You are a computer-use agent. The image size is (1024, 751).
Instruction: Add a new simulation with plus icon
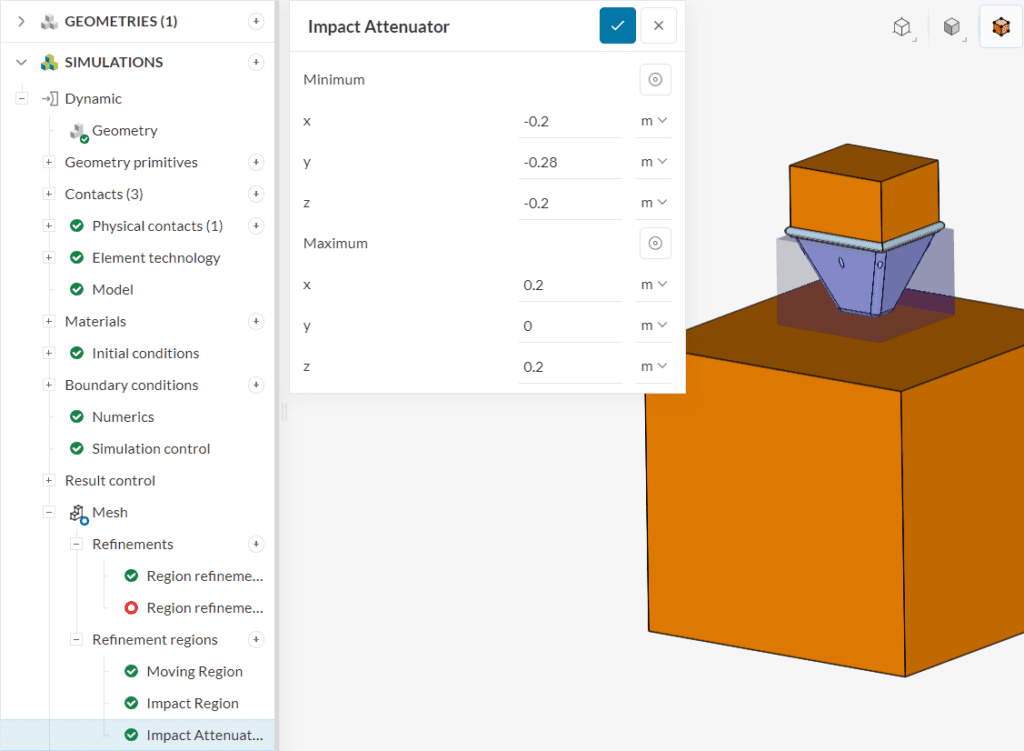click(256, 62)
